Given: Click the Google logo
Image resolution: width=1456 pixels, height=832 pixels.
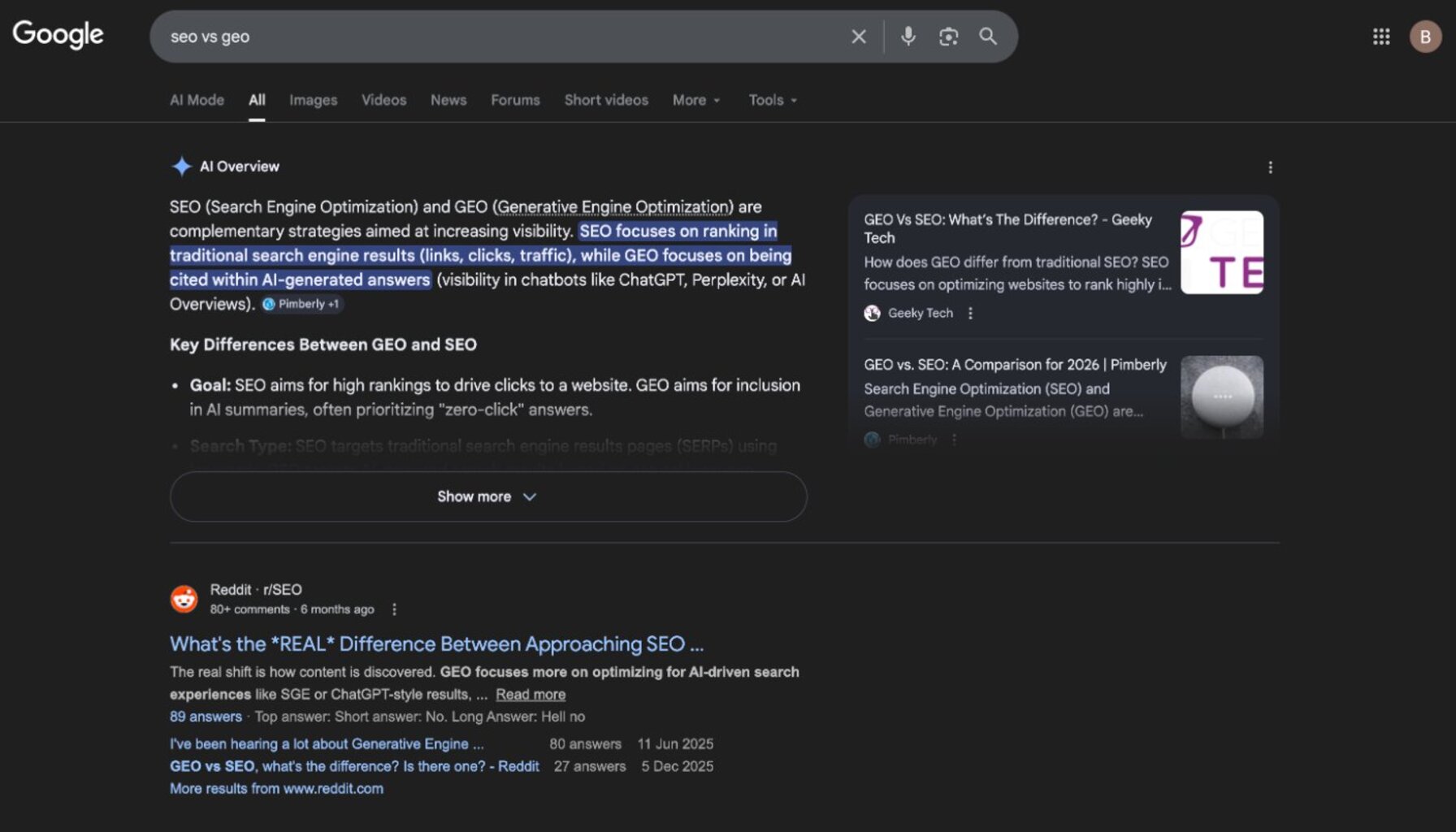Looking at the screenshot, I should click(x=58, y=34).
